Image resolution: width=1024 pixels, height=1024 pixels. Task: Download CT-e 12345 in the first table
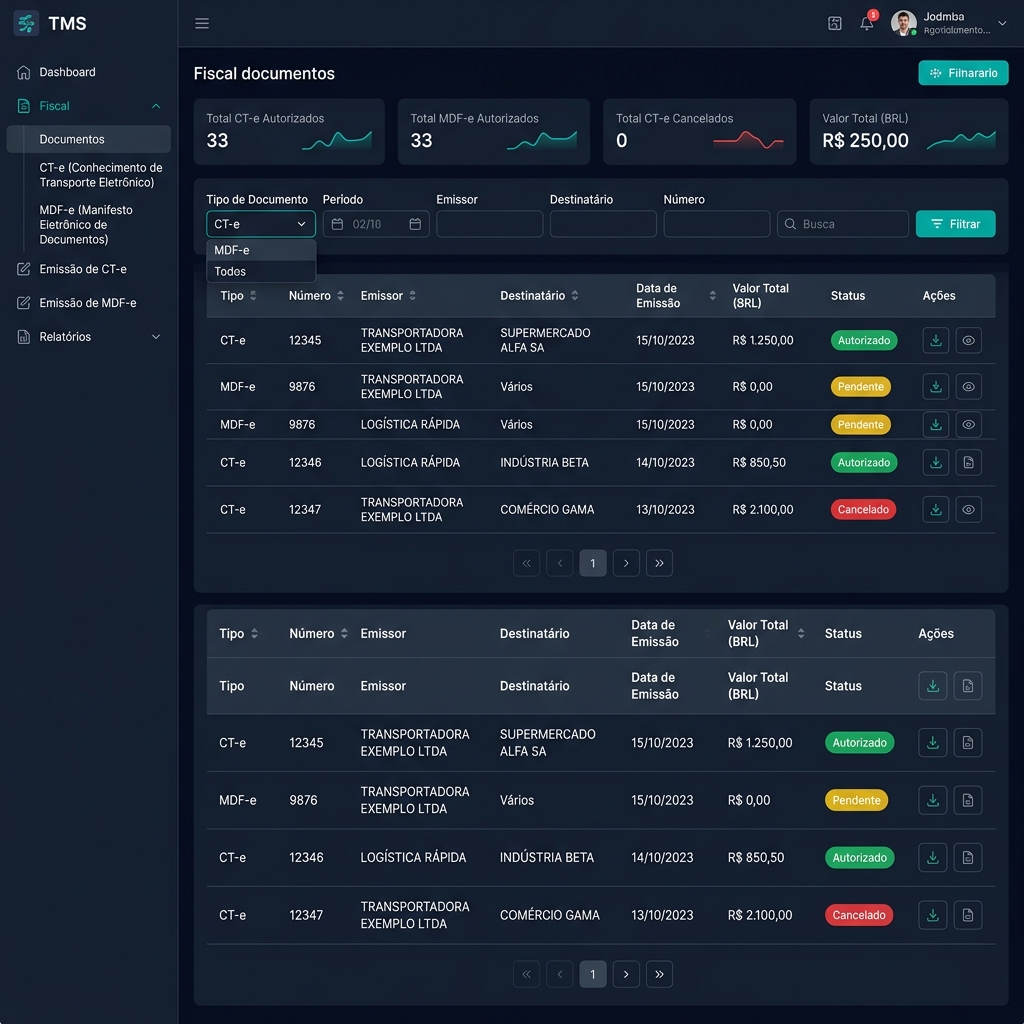coord(935,340)
